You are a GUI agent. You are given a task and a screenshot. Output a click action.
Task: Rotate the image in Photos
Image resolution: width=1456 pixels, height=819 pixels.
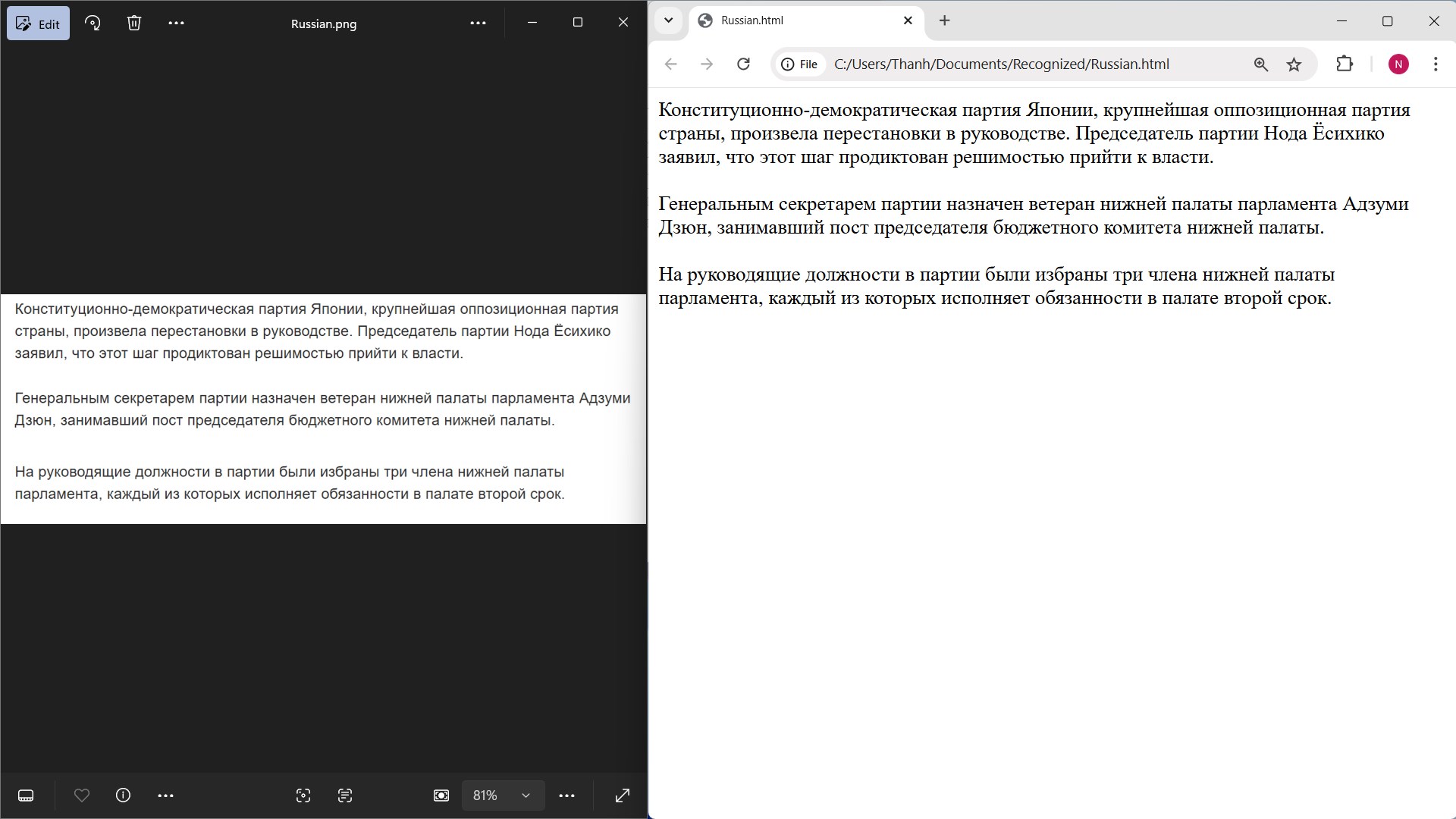93,23
